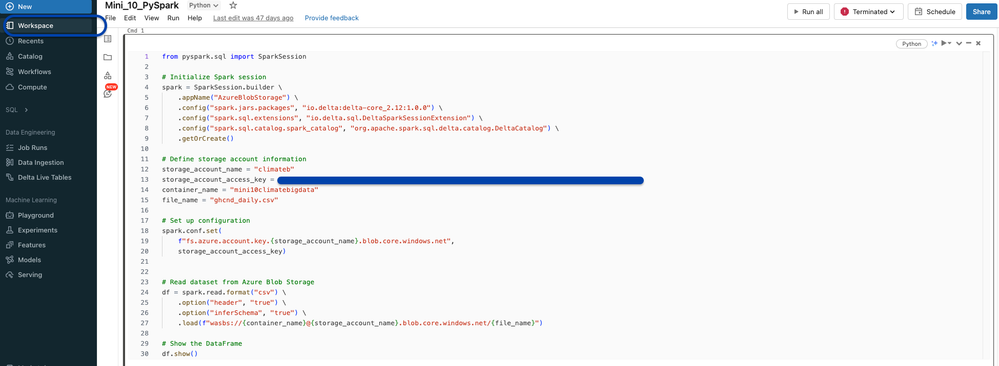Favorite the notebook with the star icon
999x366 pixels.
pos(233,5)
